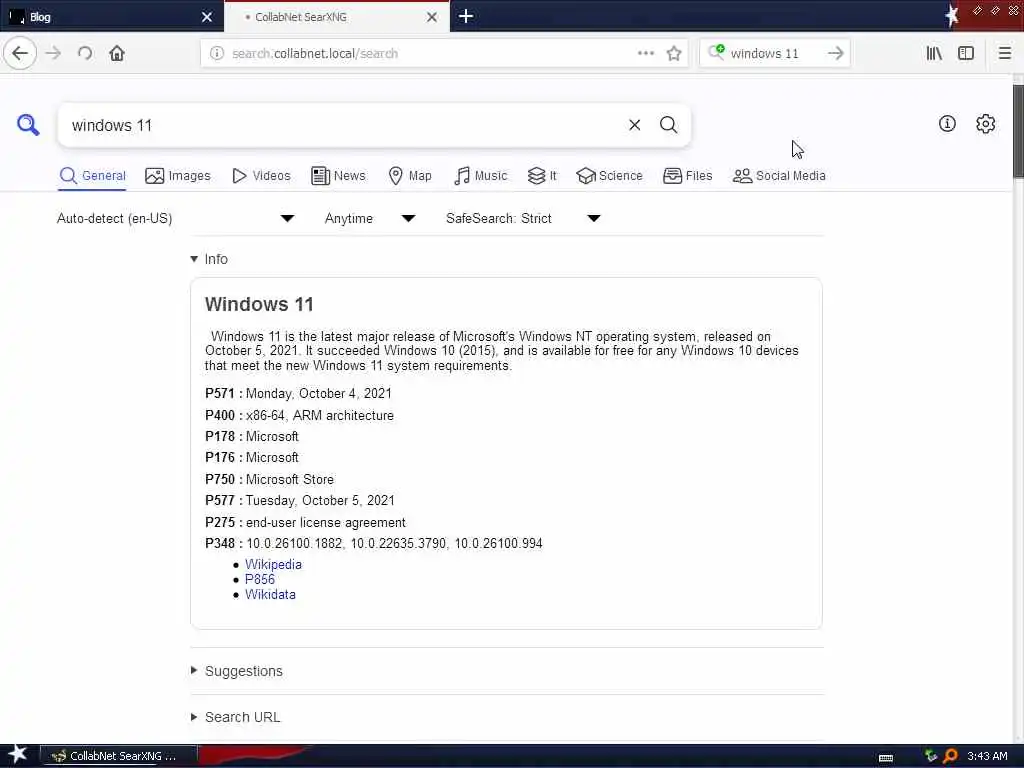1024x768 pixels.
Task: Open the Anytime time range dropdown
Action: [370, 218]
